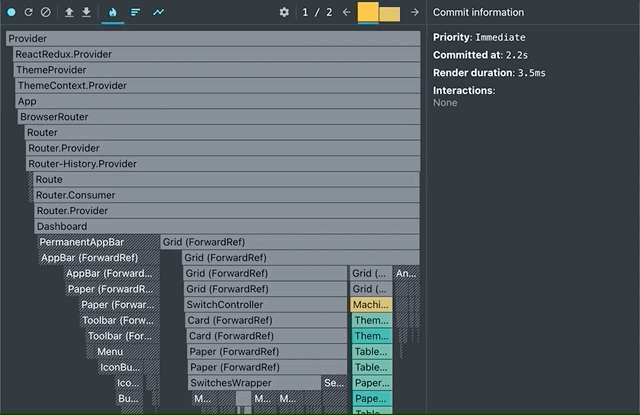Select the Dashboard component bar
Screen dimensions: 640x415
tap(227, 226)
